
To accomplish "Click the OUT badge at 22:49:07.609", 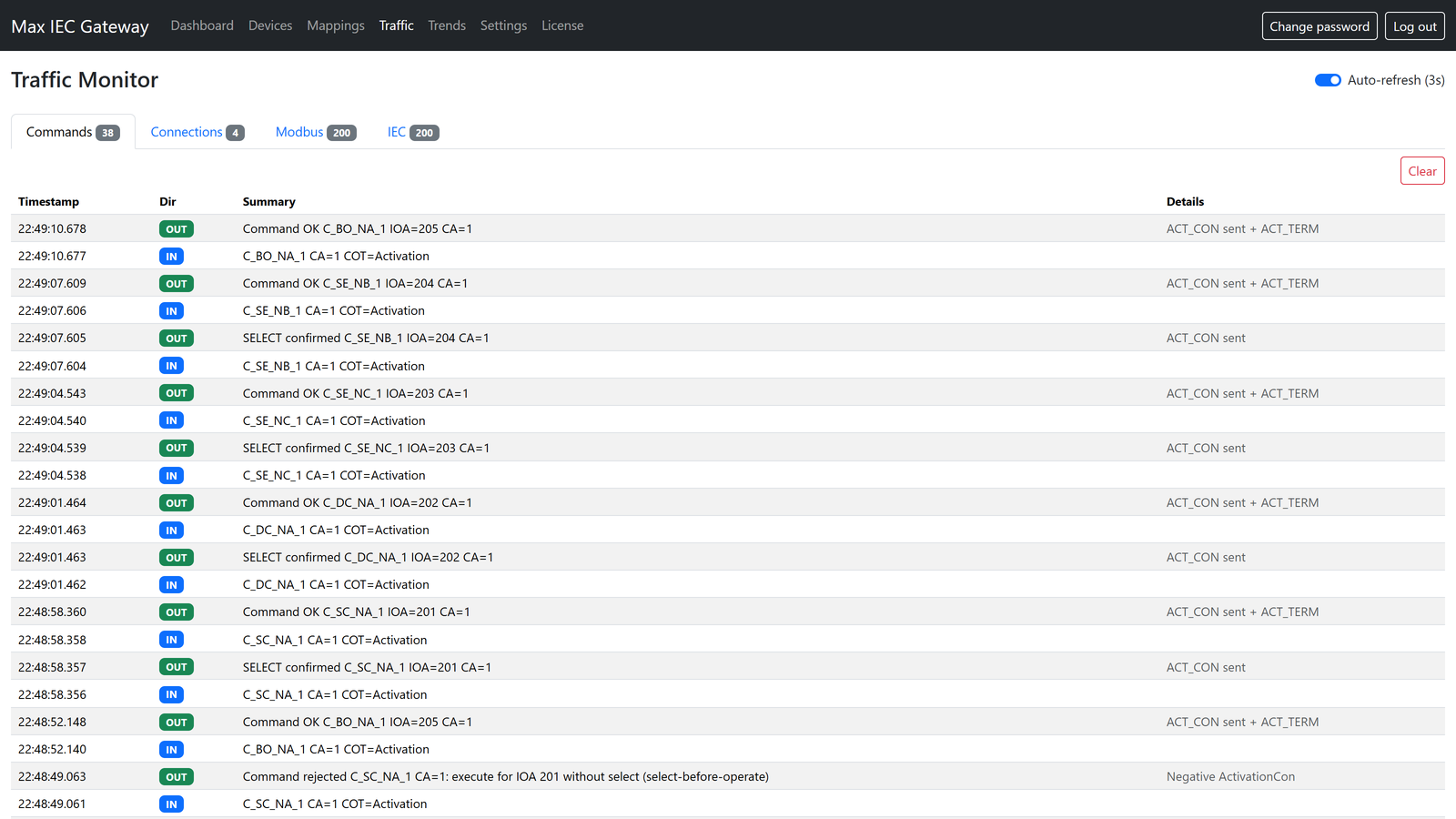I will point(177,284).
